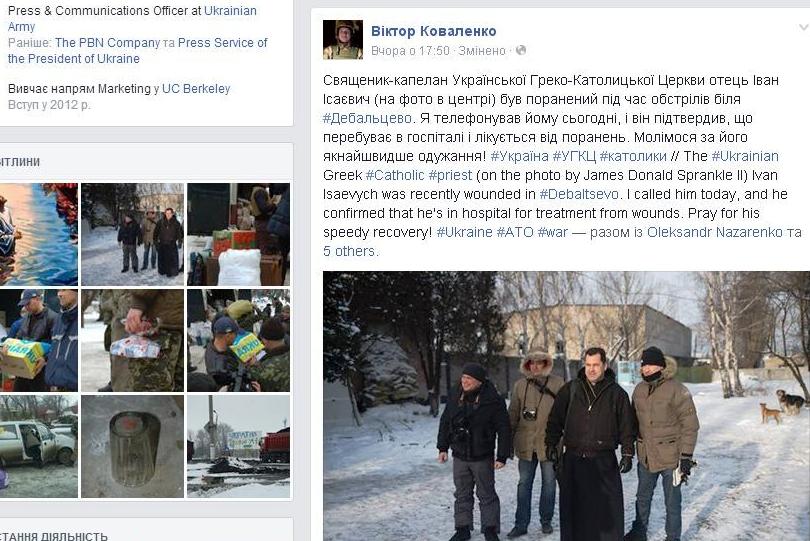Open Віктор Коваленко's profile picture
Screen dimensions: 810x541
342,40
